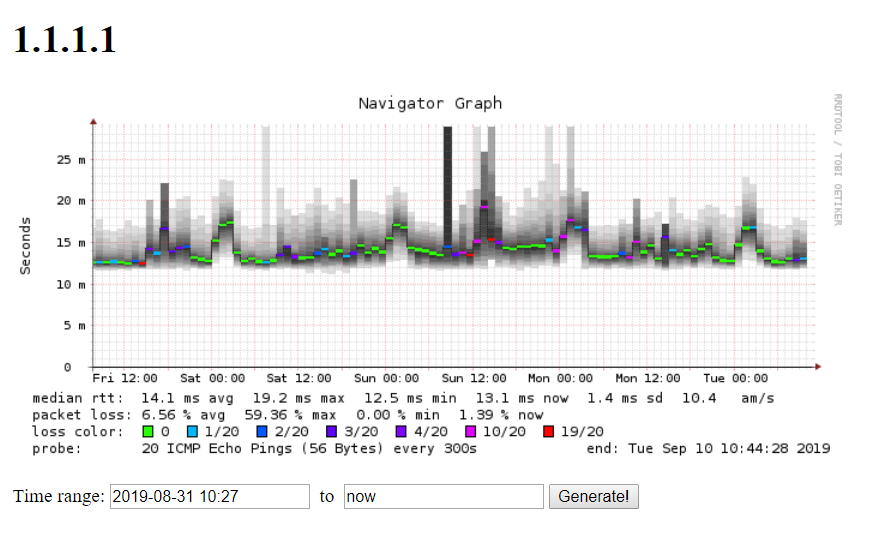Click the light blue 1/20 loss swatch

pos(192,432)
